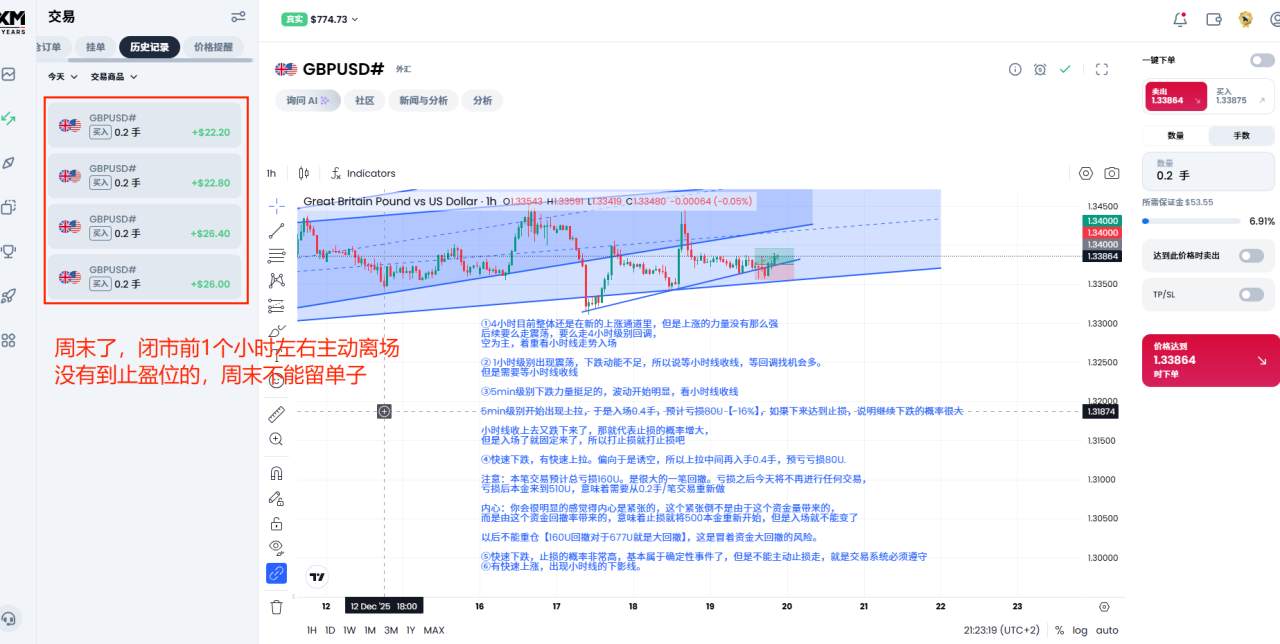Click the 0.2 手 lot size input field
The image size is (1280, 644).
click(x=1207, y=171)
